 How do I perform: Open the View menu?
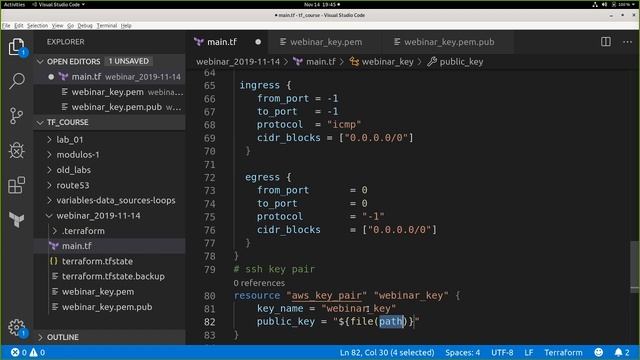click(x=58, y=25)
